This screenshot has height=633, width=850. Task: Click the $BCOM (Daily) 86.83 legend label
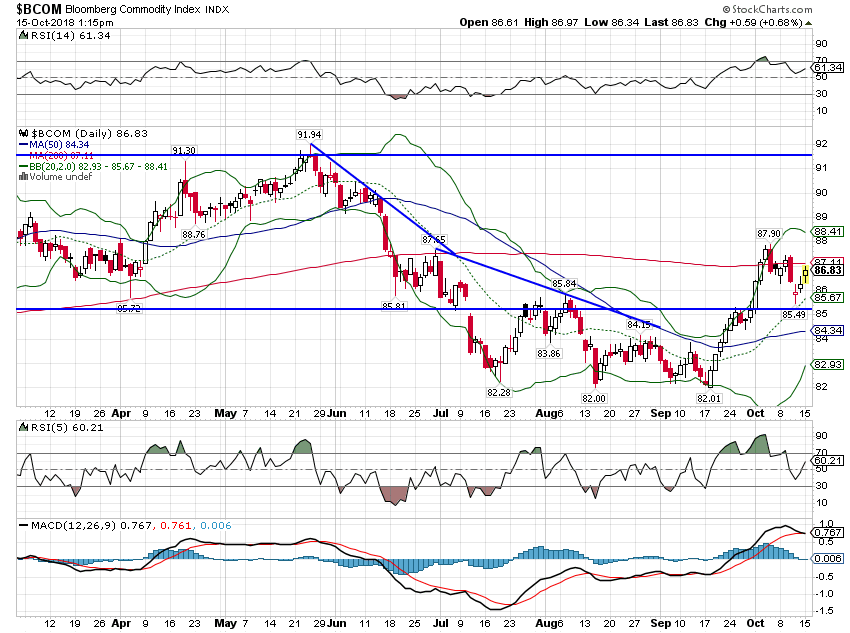click(x=89, y=133)
